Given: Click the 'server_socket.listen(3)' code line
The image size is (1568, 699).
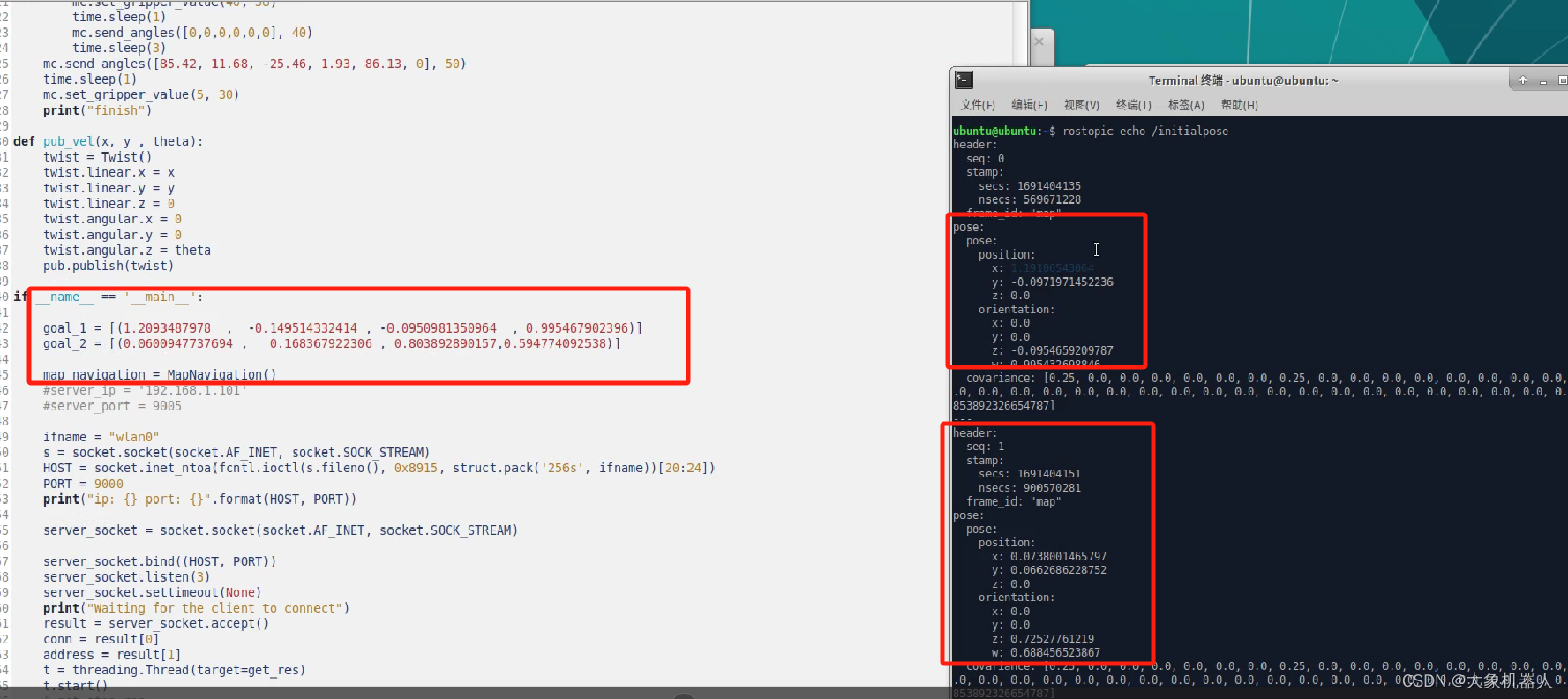Looking at the screenshot, I should (x=127, y=577).
